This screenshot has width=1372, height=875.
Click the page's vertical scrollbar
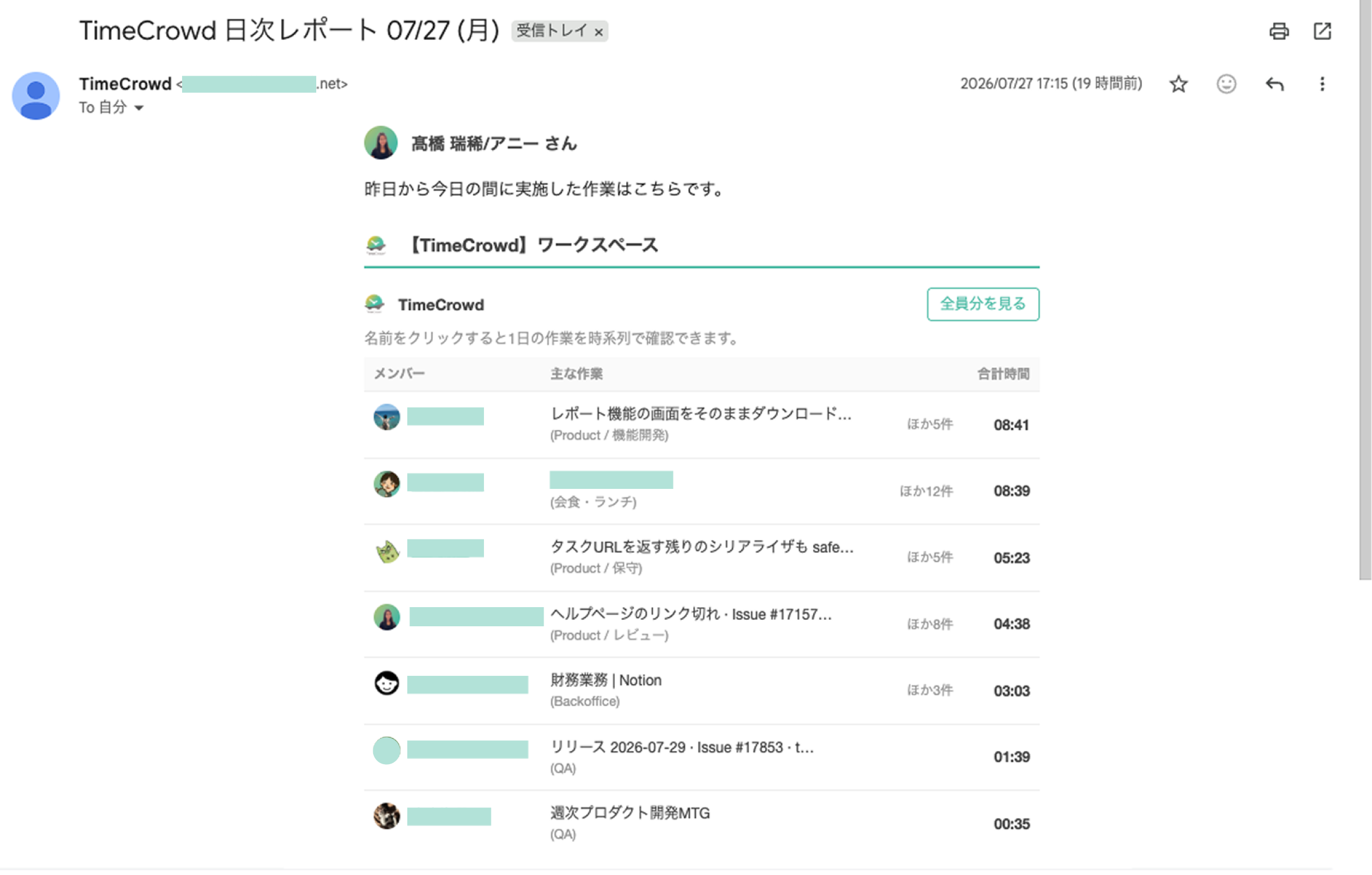coord(1365,290)
